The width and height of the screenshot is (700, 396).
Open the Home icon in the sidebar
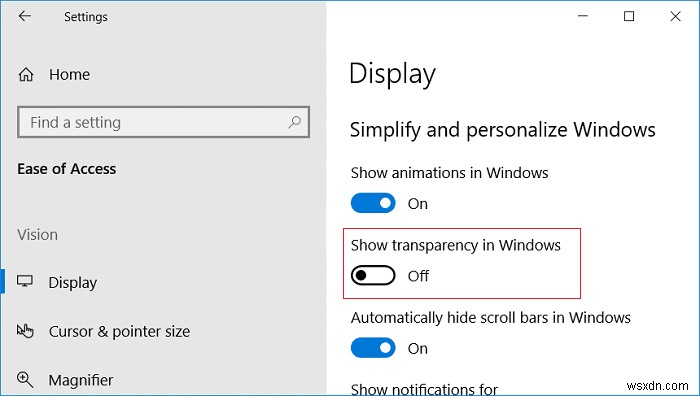(26, 74)
